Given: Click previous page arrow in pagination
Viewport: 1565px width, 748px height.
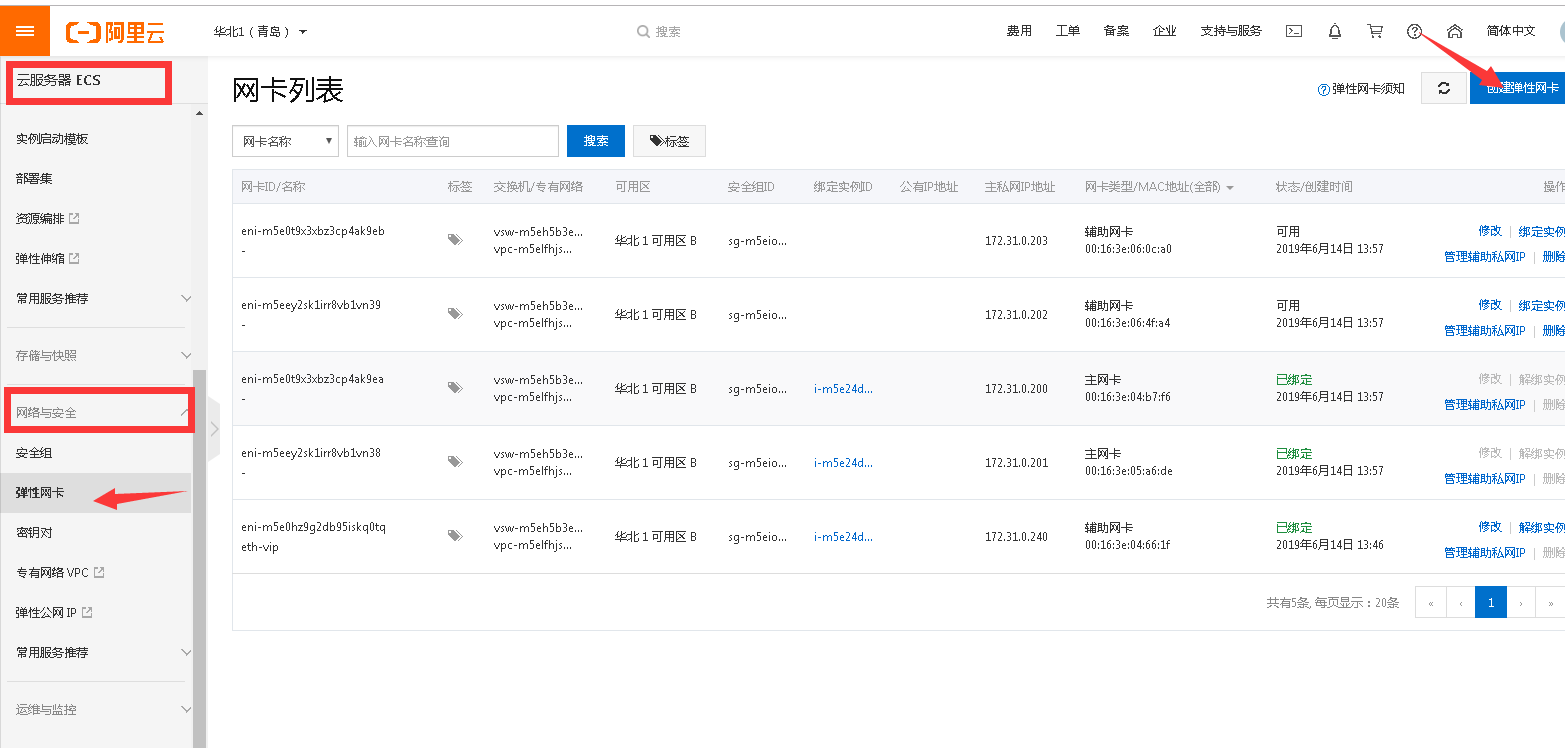Looking at the screenshot, I should click(x=1461, y=603).
